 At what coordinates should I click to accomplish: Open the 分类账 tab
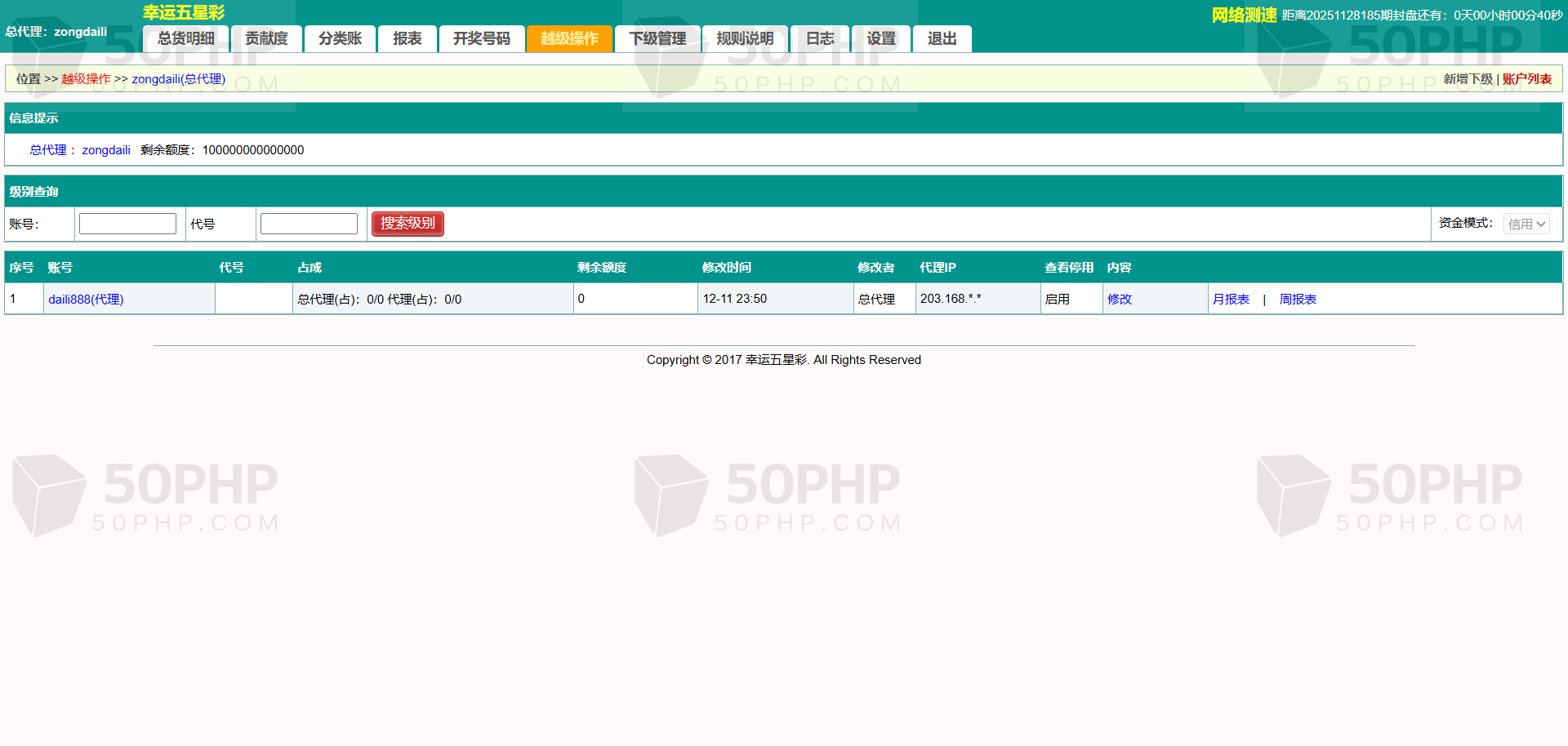tap(340, 38)
